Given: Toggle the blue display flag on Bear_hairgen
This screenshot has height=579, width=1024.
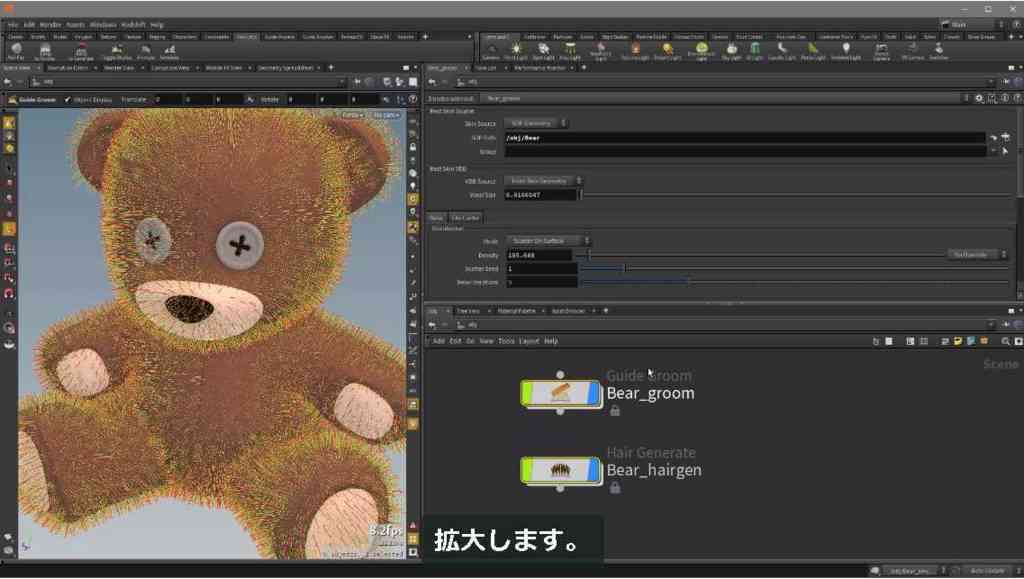Looking at the screenshot, I should [593, 471].
